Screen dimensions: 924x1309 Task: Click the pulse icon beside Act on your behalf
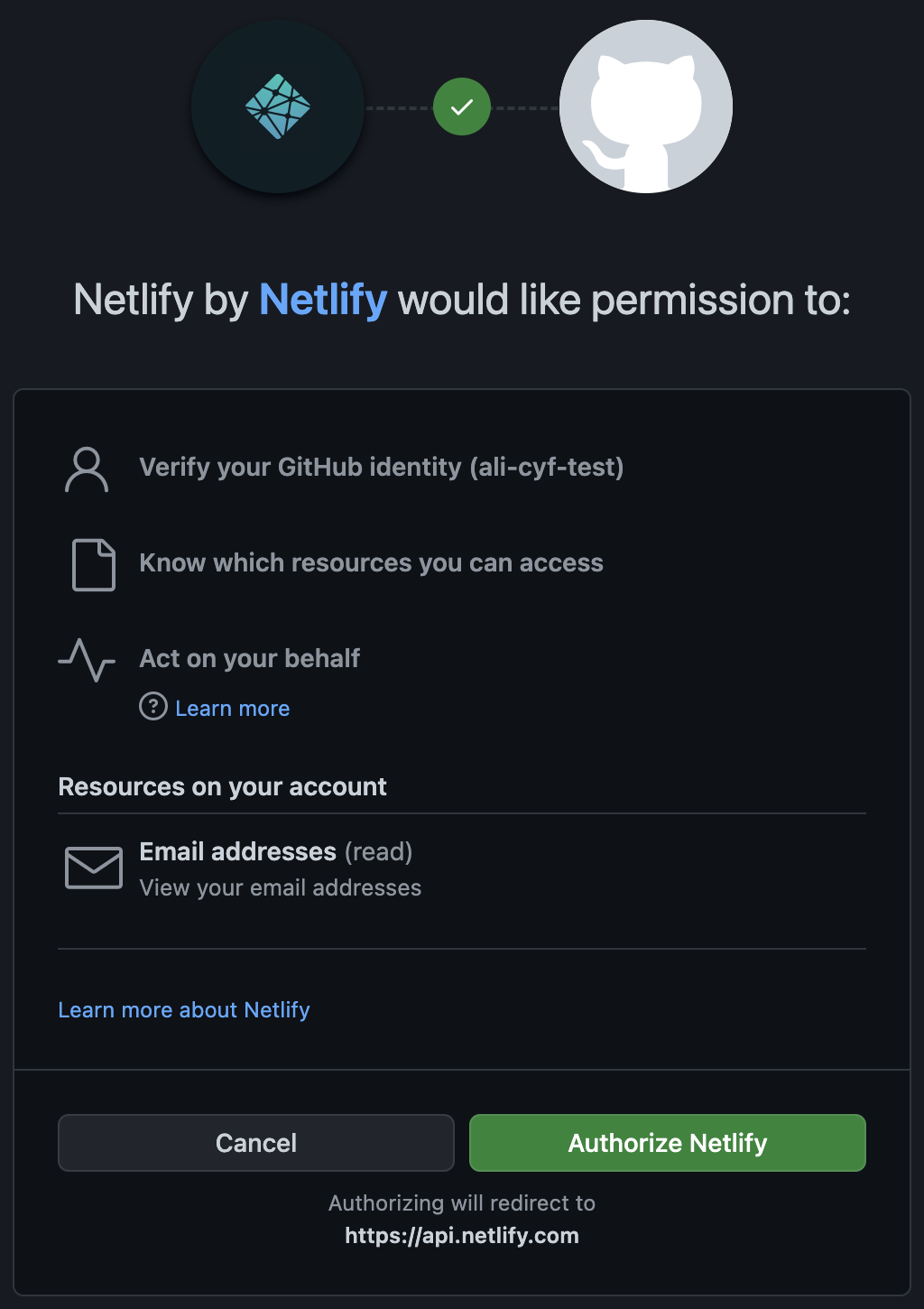click(87, 662)
